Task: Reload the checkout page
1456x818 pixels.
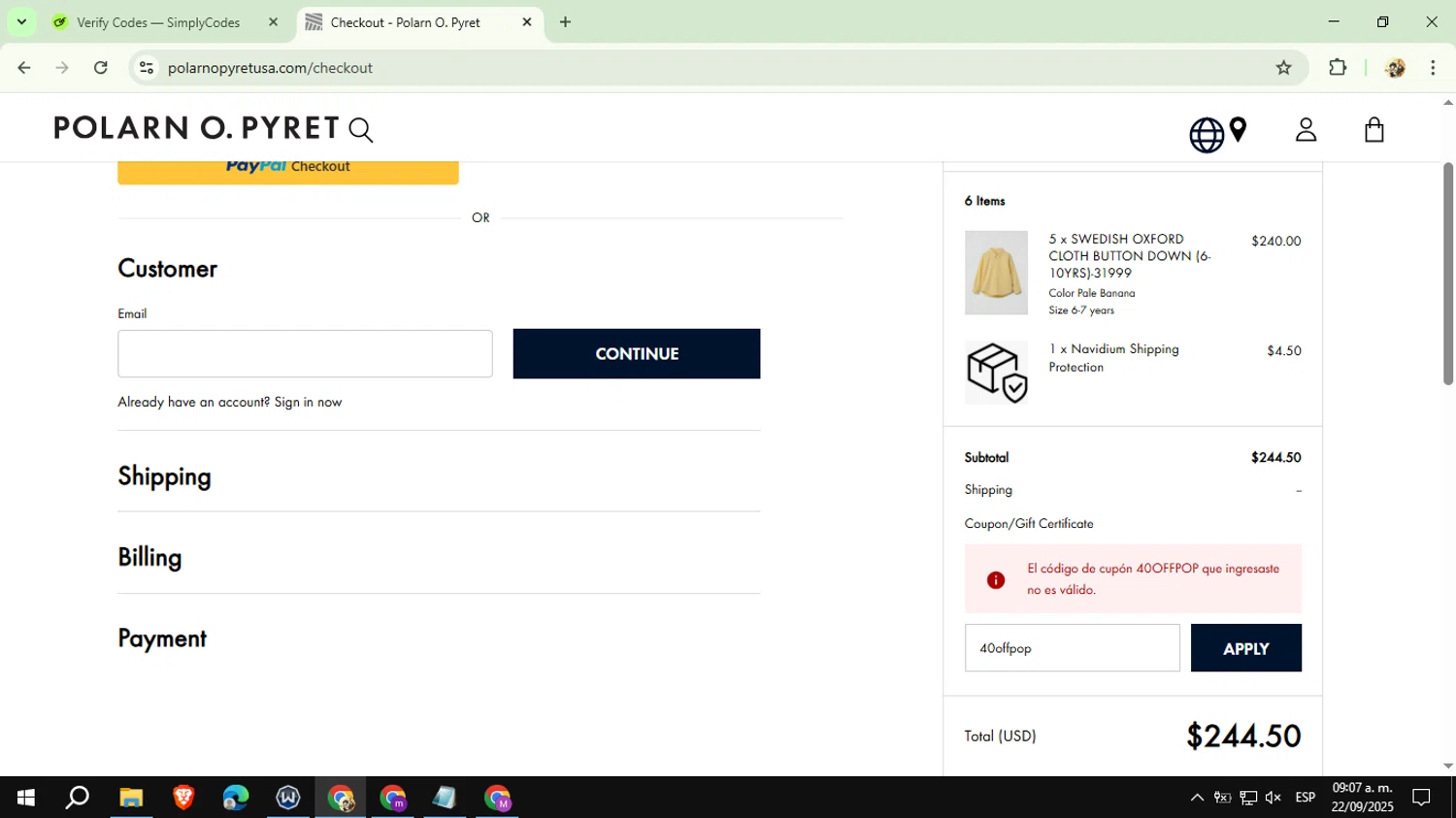Action: 101,68
